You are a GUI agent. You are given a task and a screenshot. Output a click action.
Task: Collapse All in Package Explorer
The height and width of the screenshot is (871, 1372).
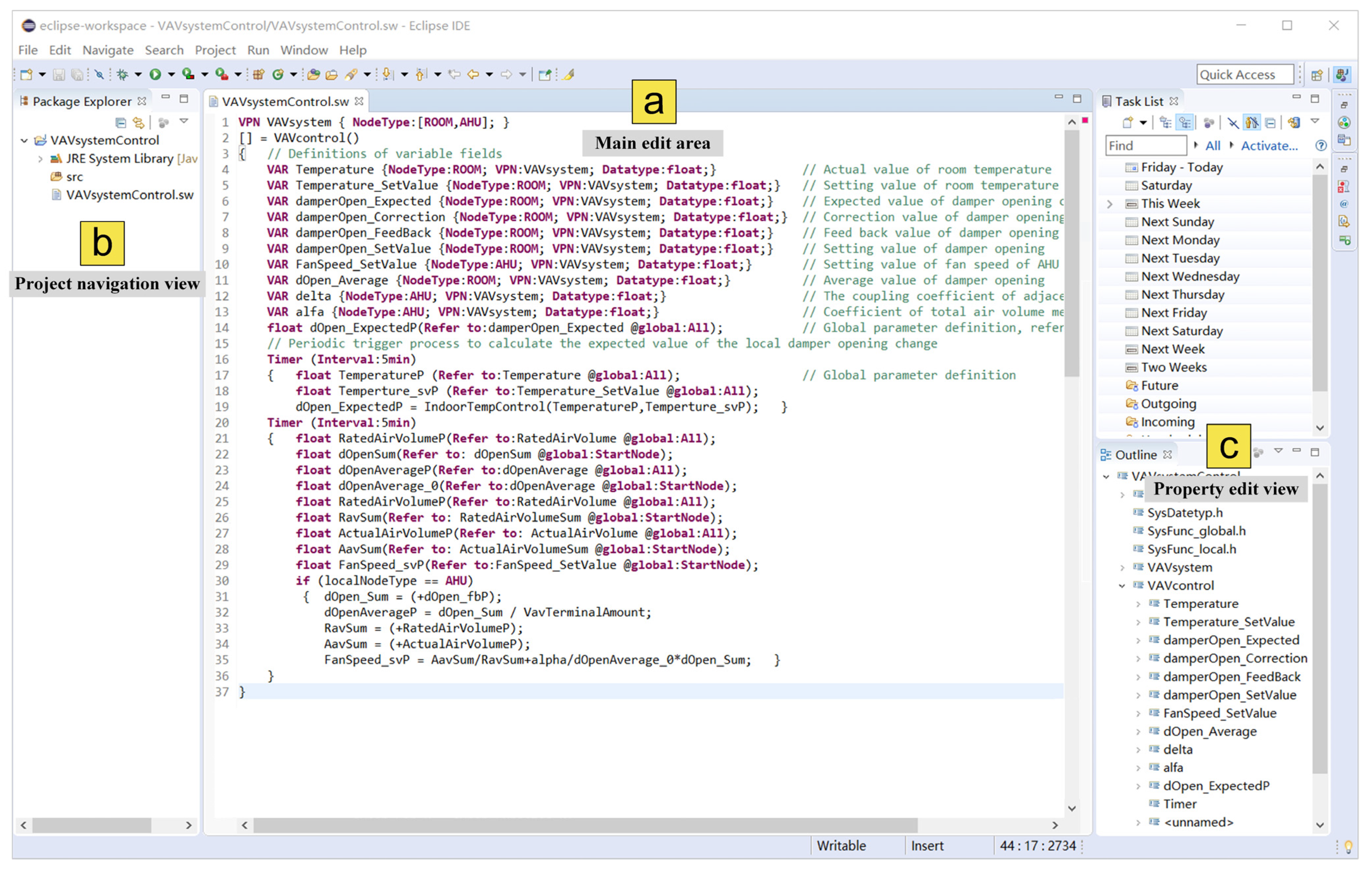click(x=120, y=122)
